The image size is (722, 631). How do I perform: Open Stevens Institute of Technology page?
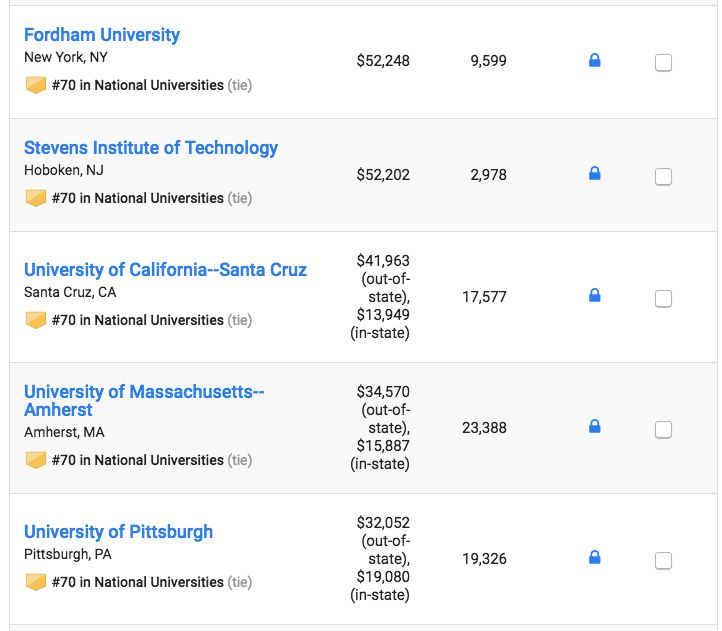tap(151, 148)
